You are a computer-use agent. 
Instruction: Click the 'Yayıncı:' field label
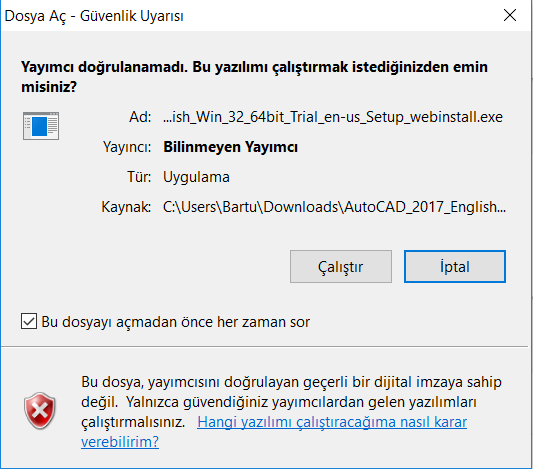(127, 147)
